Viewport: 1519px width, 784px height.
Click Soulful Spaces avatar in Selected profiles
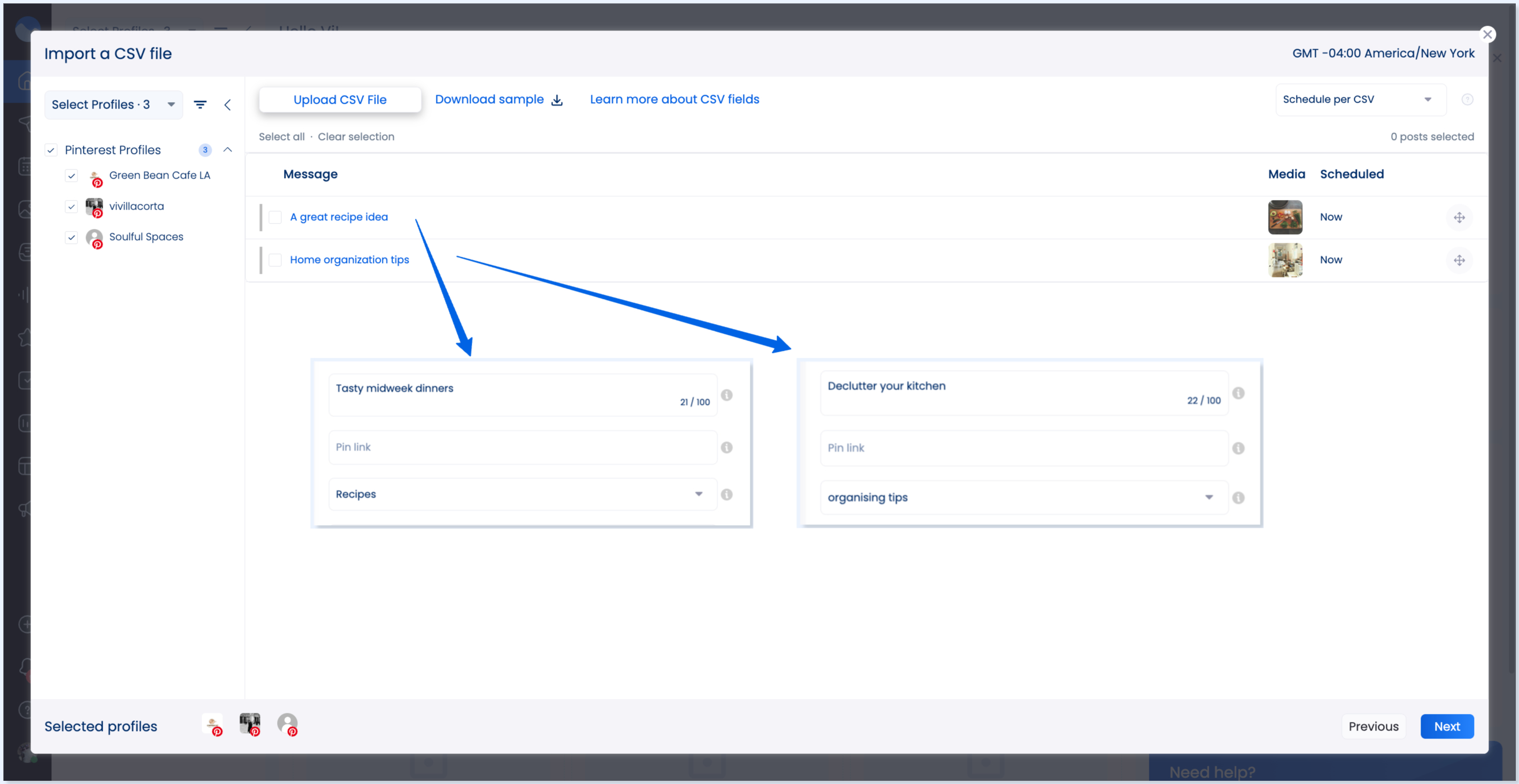288,725
